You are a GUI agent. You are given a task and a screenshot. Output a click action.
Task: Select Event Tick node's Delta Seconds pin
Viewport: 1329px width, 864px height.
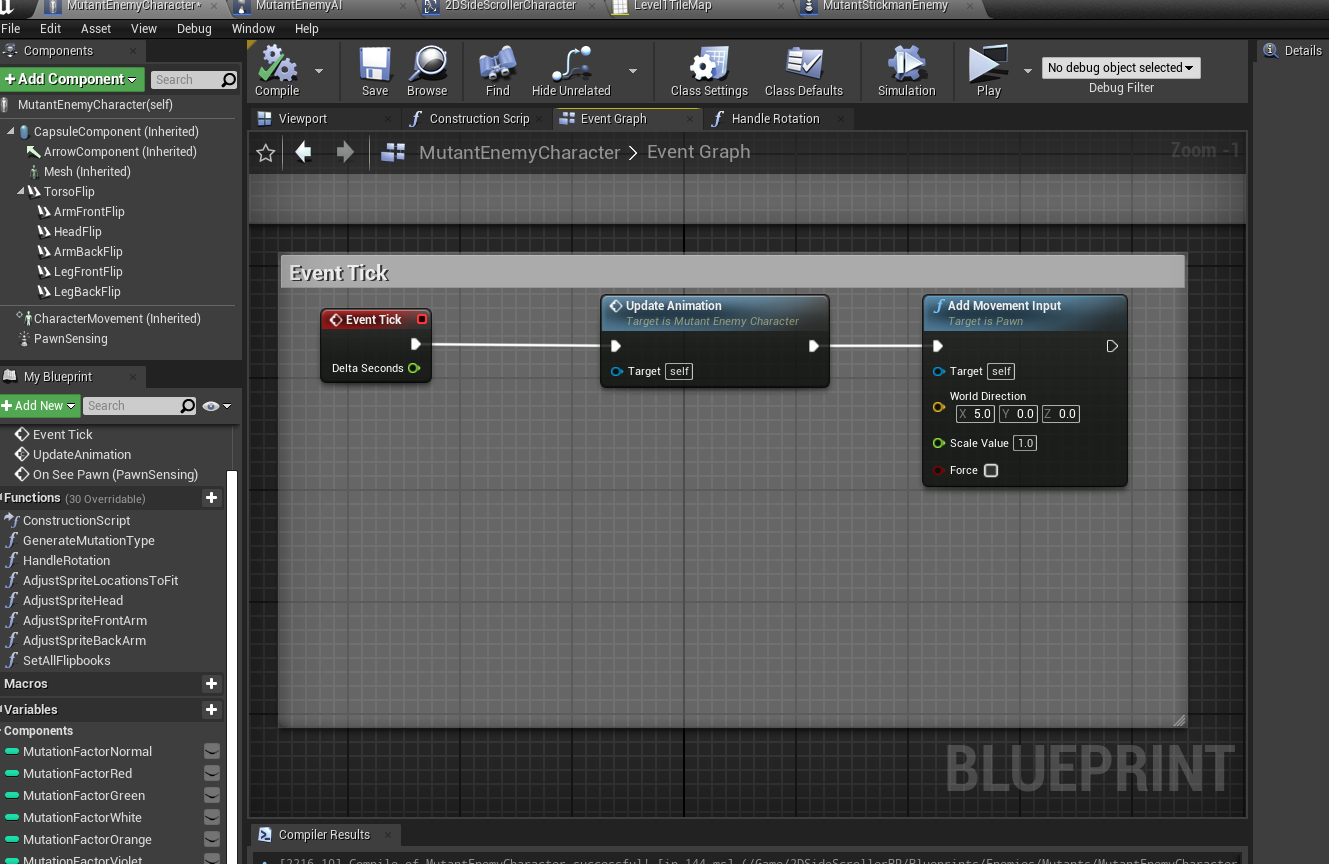(x=413, y=368)
